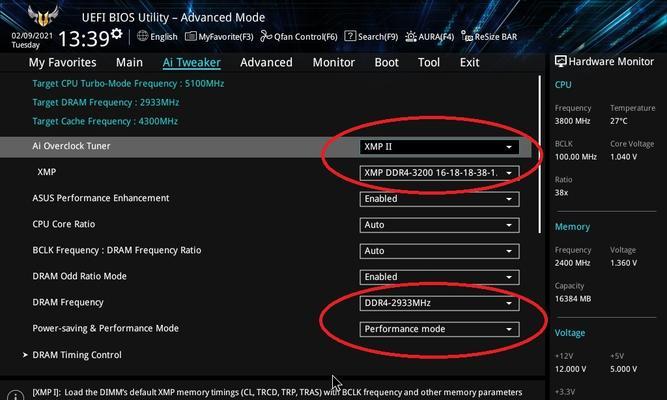
Task: Open MyFavorite(F3) shortcut
Action: [x=225, y=37]
